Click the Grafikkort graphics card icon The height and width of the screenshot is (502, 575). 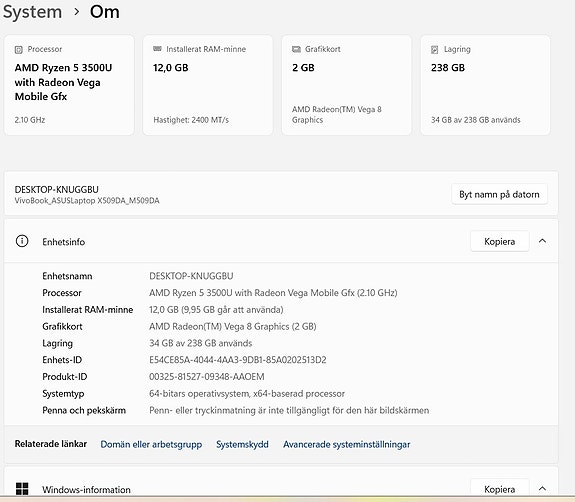[x=296, y=49]
